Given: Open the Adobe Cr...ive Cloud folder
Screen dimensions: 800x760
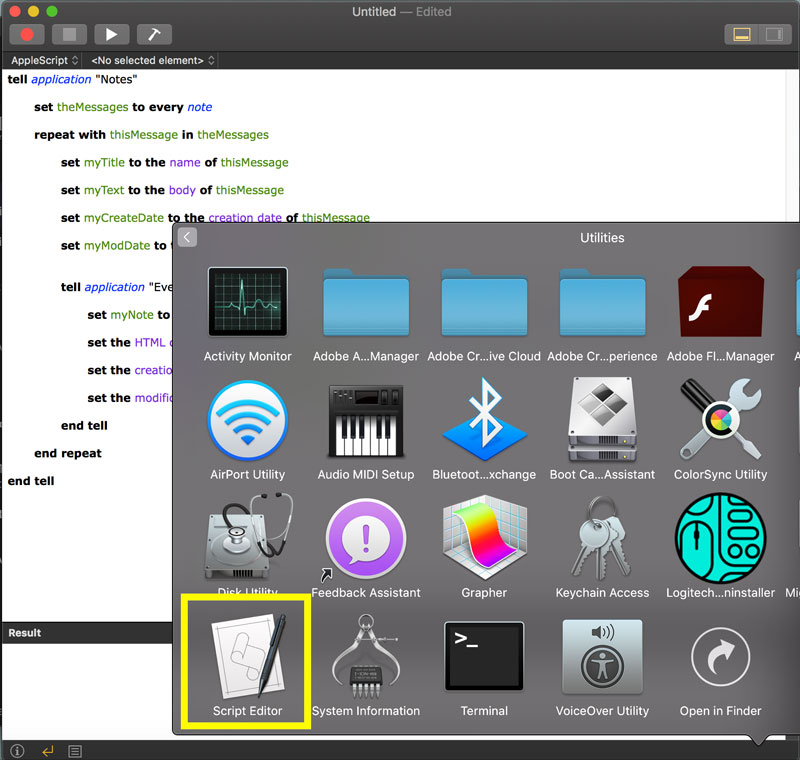Looking at the screenshot, I should [484, 314].
